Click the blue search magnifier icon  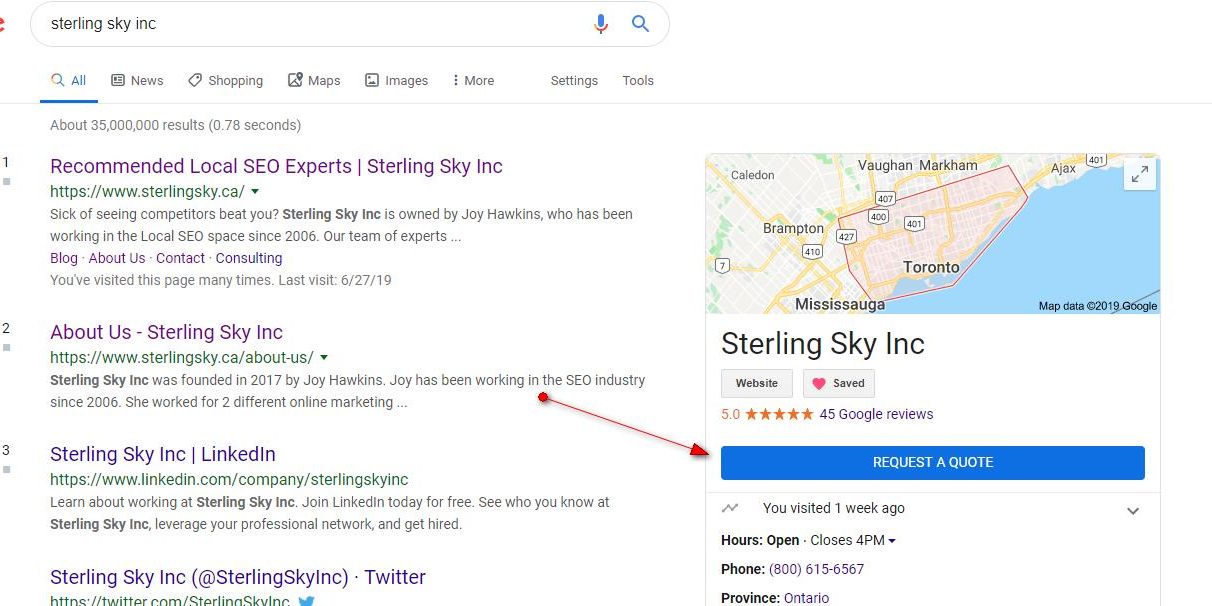coord(641,24)
